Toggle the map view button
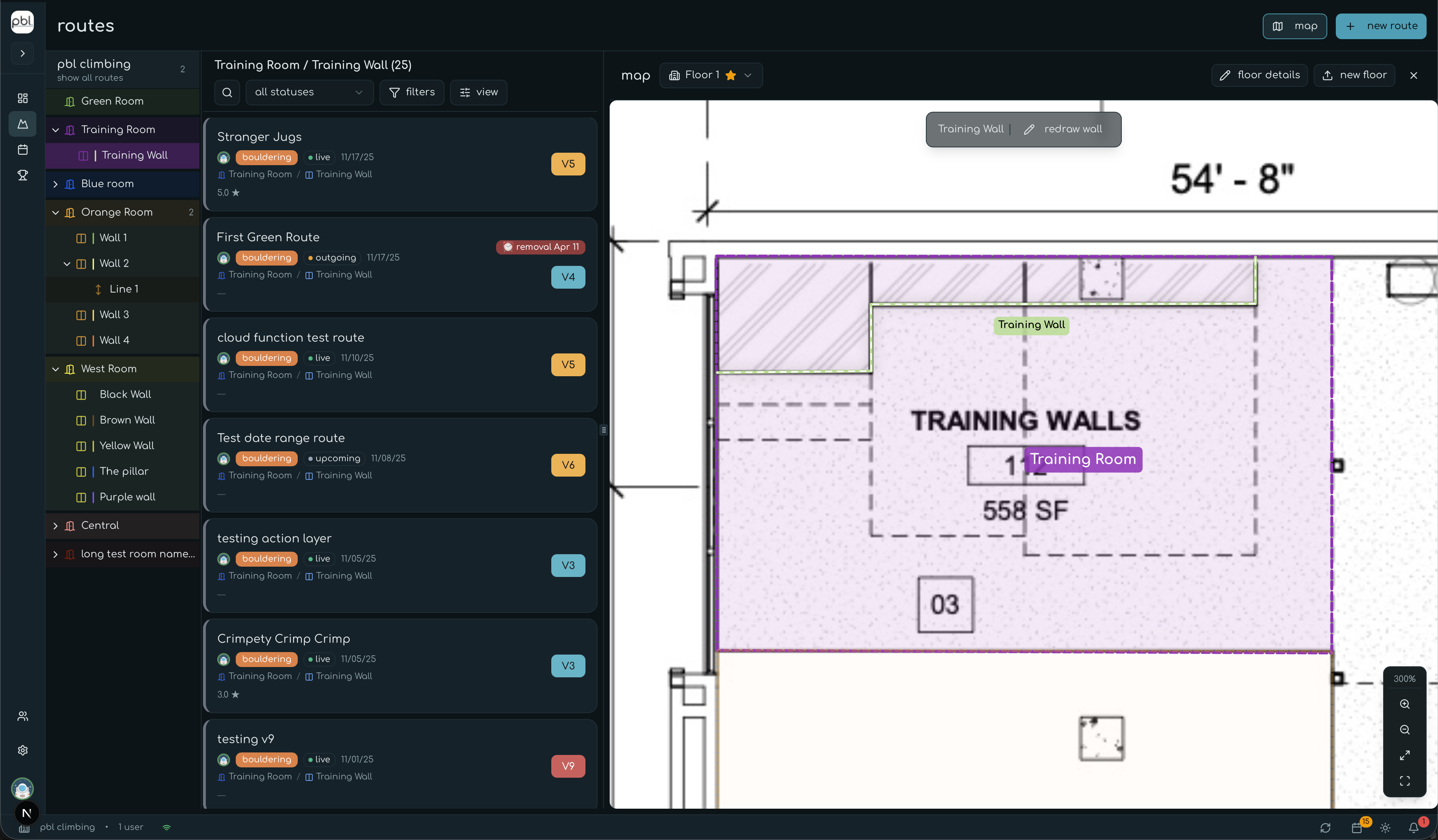 click(1294, 26)
